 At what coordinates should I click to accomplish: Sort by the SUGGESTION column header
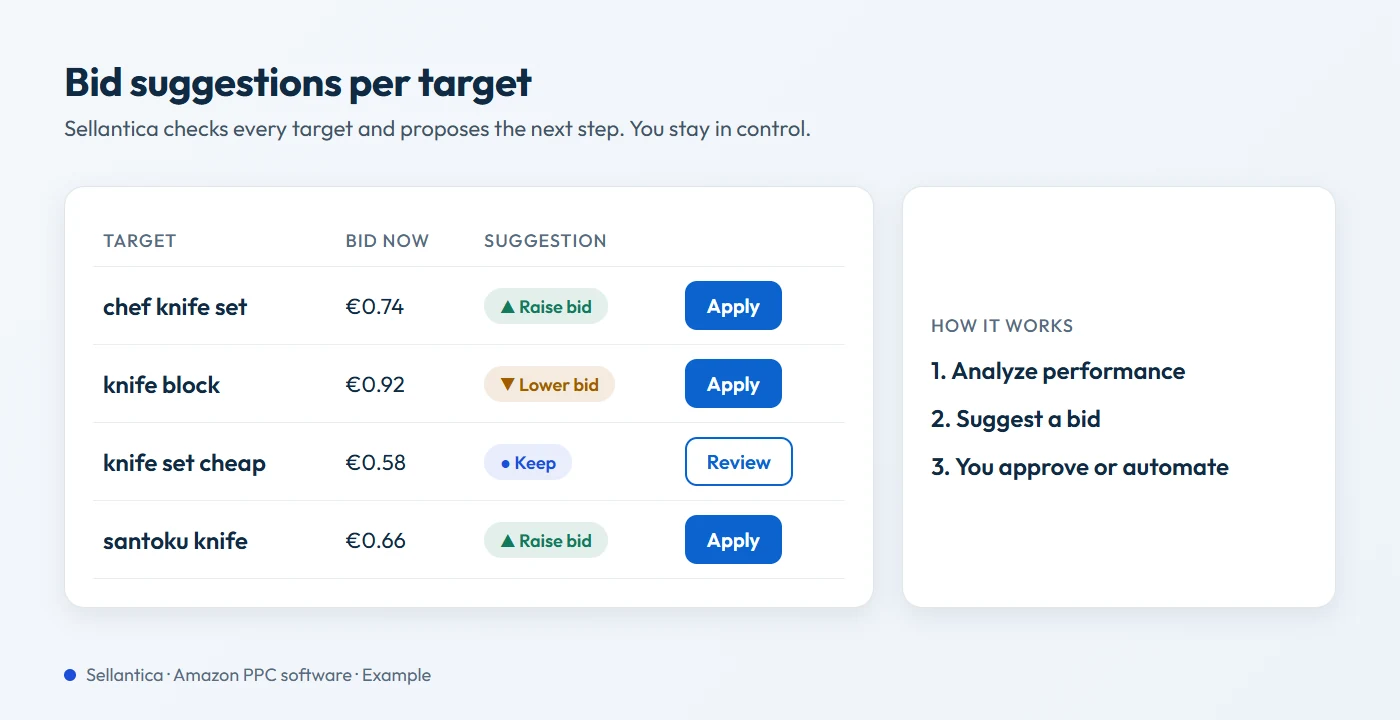pyautogui.click(x=545, y=241)
